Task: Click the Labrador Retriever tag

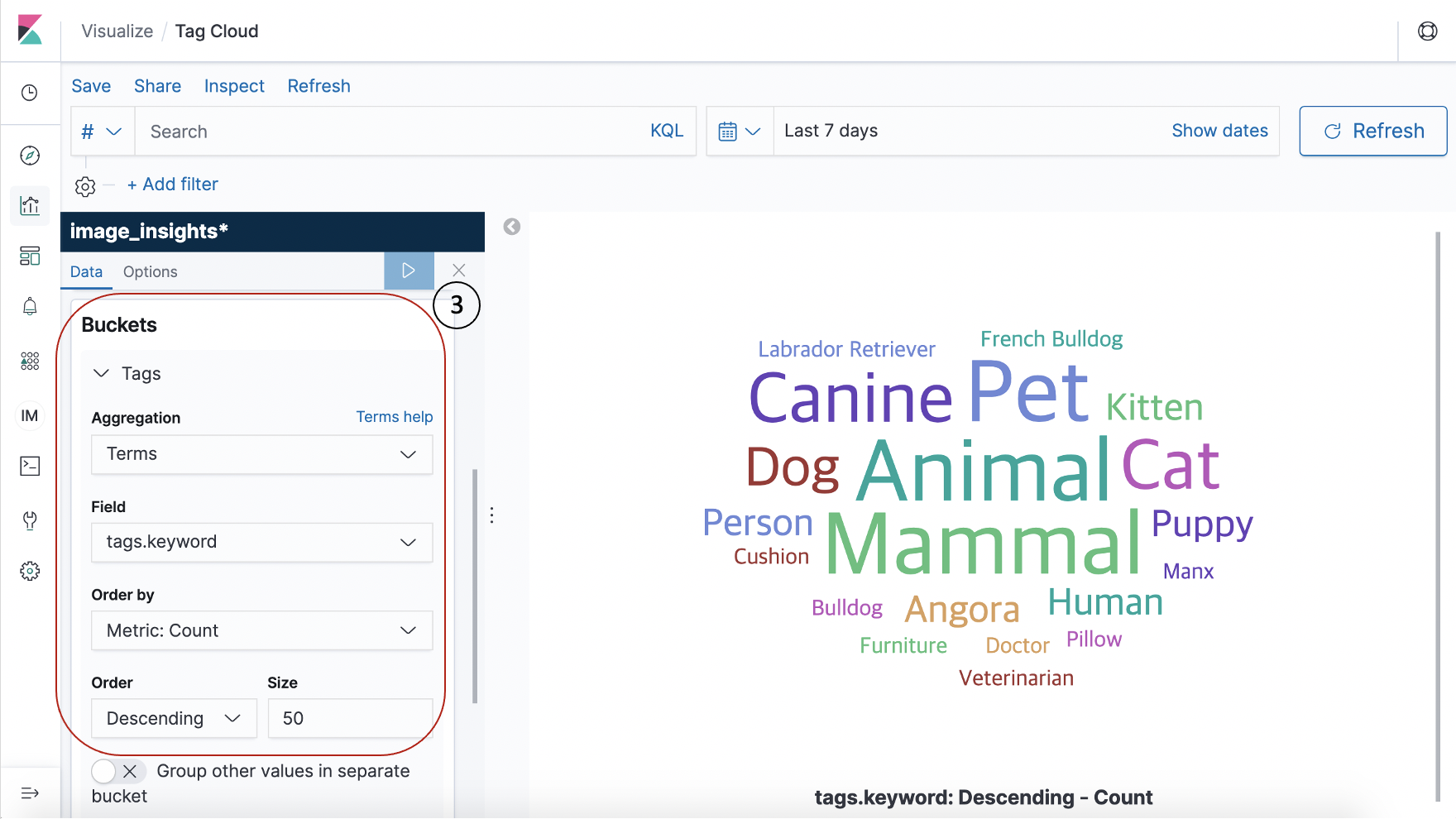Action: [846, 349]
